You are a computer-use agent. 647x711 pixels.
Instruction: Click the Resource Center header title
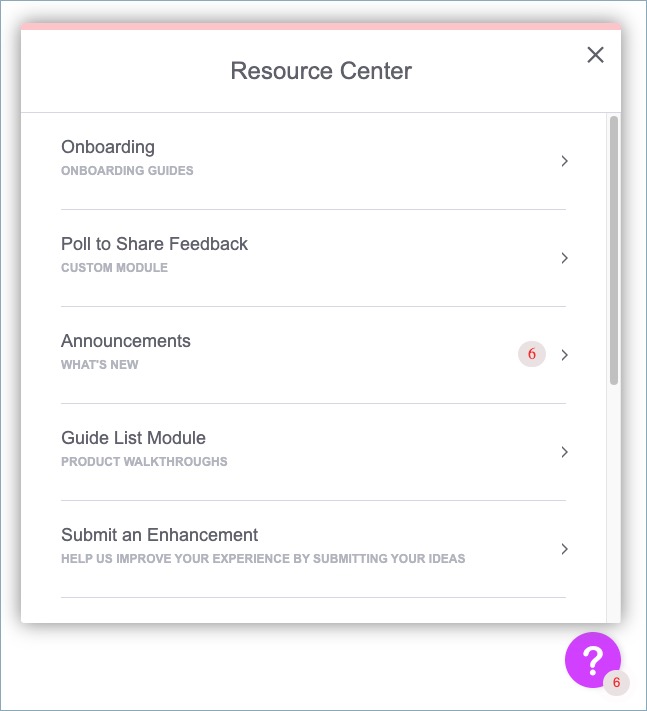pos(321,71)
